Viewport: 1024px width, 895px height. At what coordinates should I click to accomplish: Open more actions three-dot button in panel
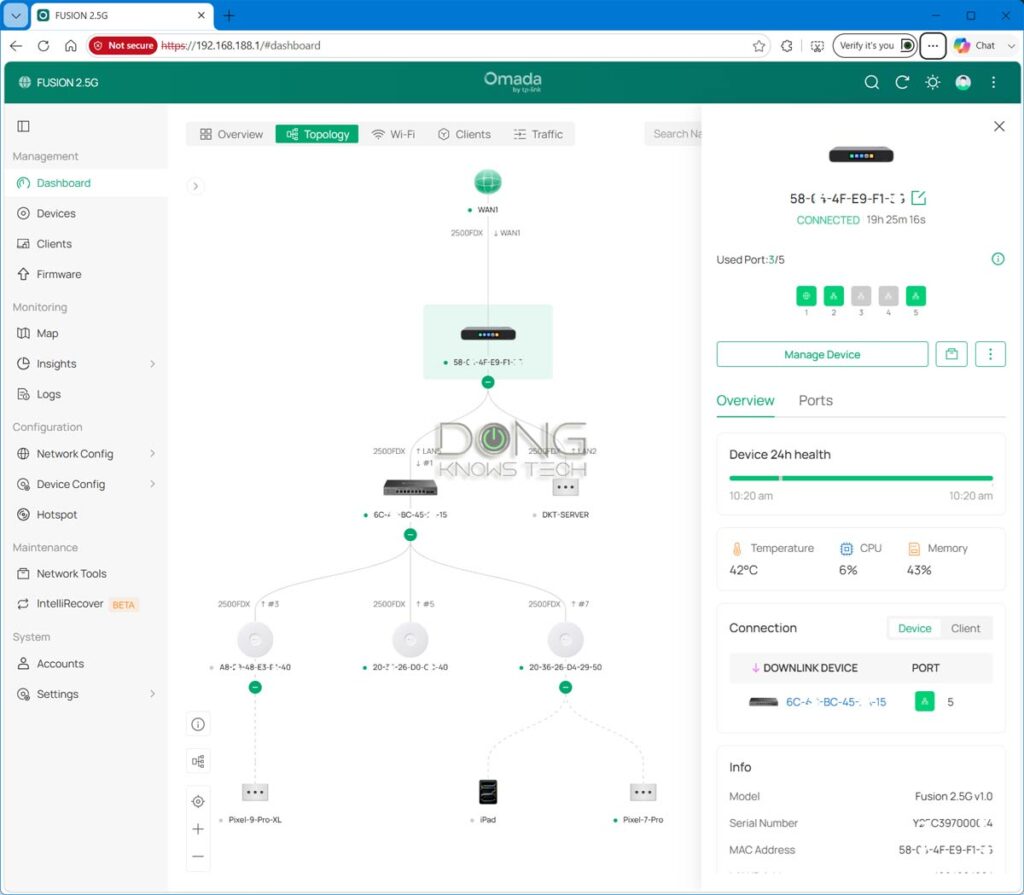pyautogui.click(x=990, y=354)
